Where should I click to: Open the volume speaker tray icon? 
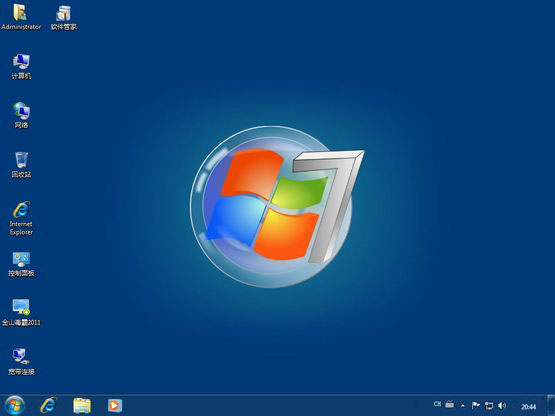tap(502, 405)
